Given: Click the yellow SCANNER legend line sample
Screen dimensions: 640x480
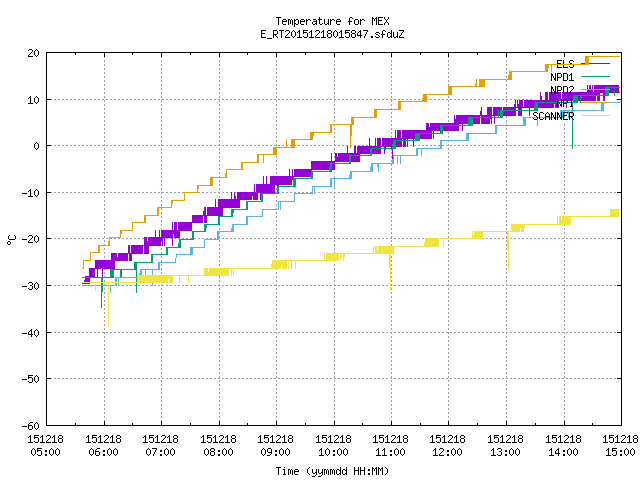Looking at the screenshot, I should [x=595, y=116].
